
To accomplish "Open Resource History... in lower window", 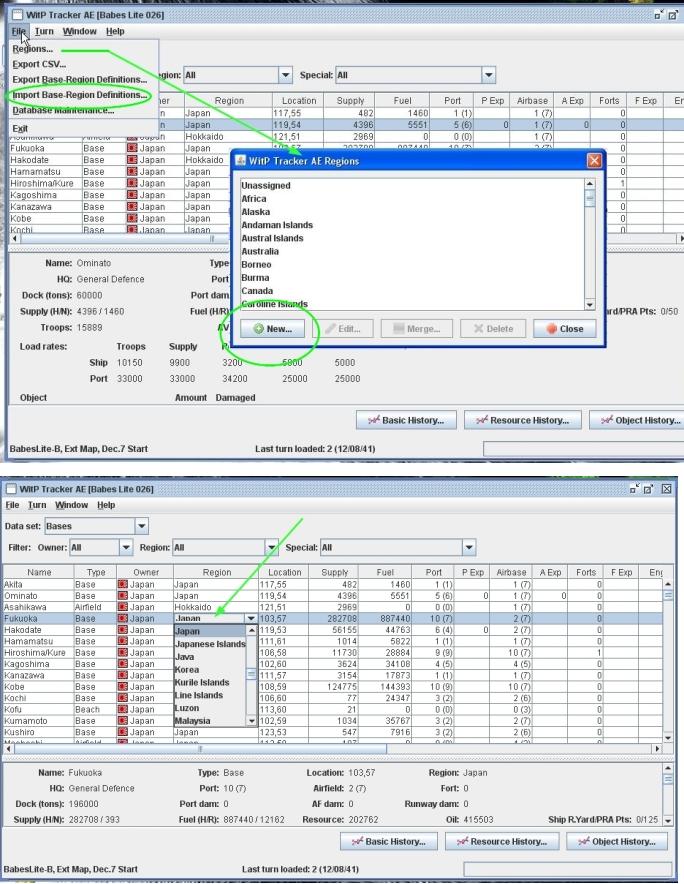I will pyautogui.click(x=502, y=841).
